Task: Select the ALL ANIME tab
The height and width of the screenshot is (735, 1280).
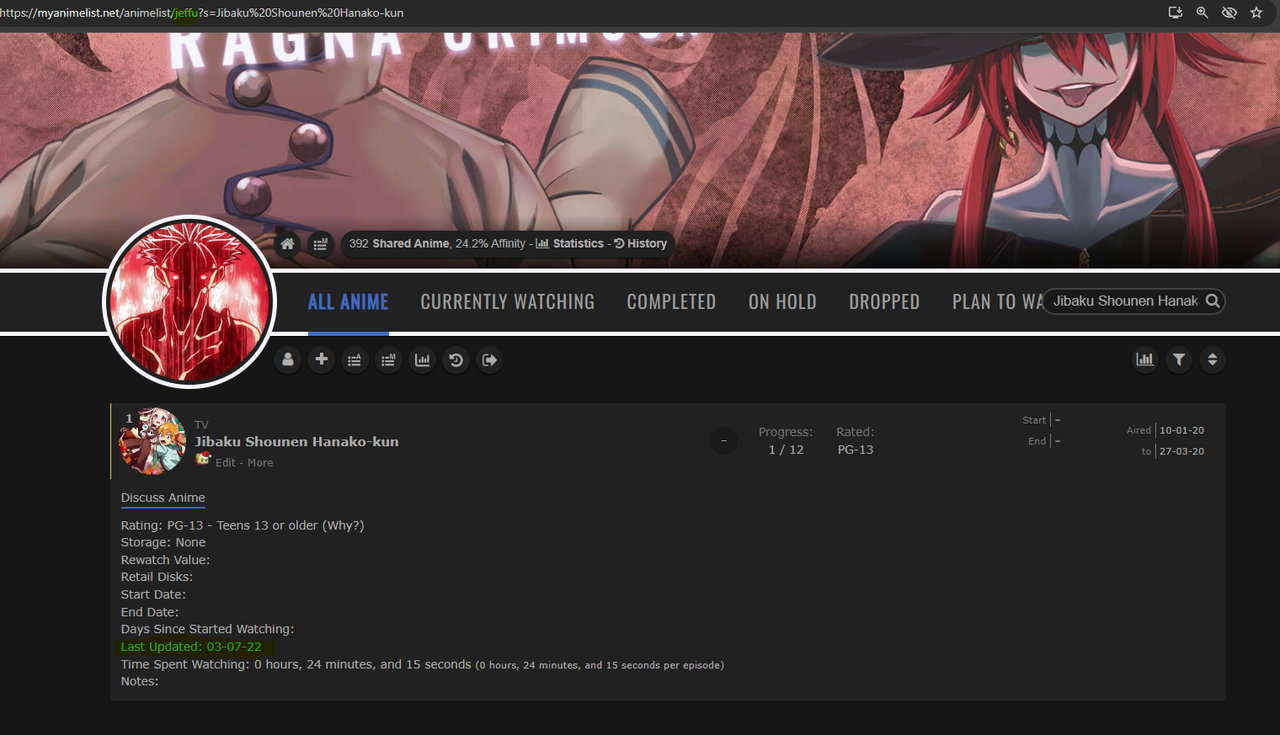Action: (x=348, y=302)
